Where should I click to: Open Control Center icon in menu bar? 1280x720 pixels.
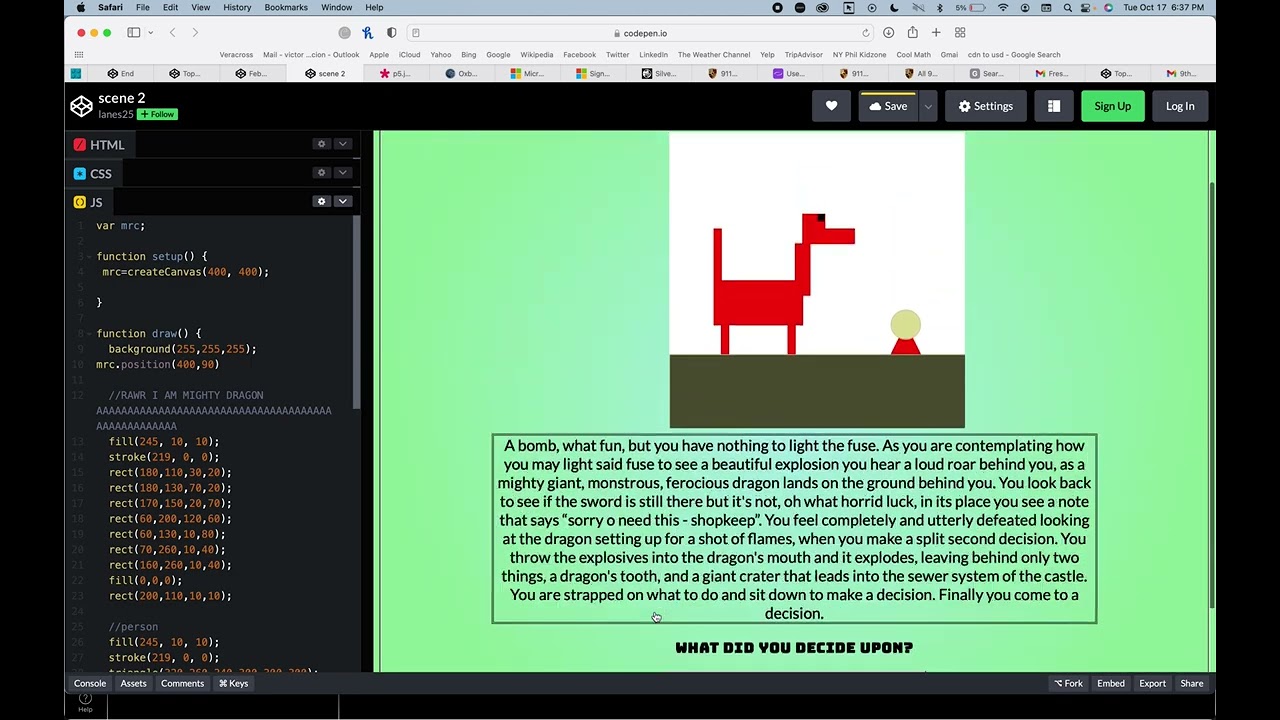[x=1088, y=7]
